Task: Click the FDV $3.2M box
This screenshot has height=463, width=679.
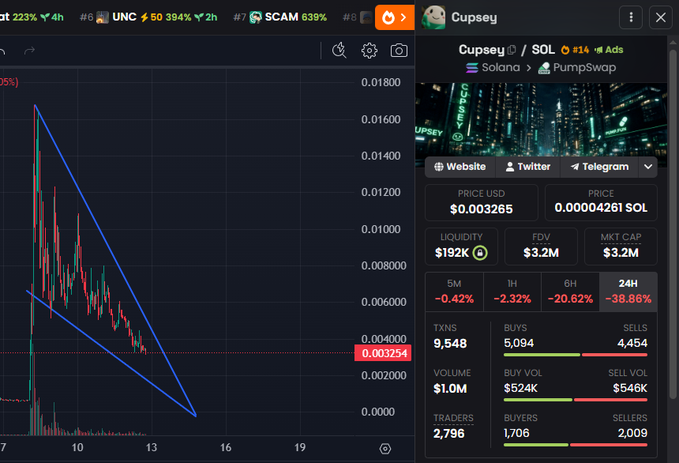Action: coord(541,246)
